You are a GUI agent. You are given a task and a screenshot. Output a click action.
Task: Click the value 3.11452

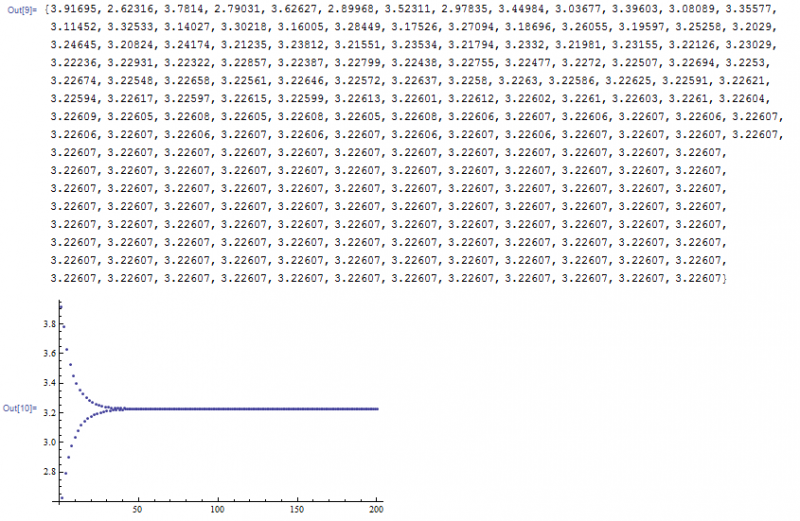[x=73, y=27]
